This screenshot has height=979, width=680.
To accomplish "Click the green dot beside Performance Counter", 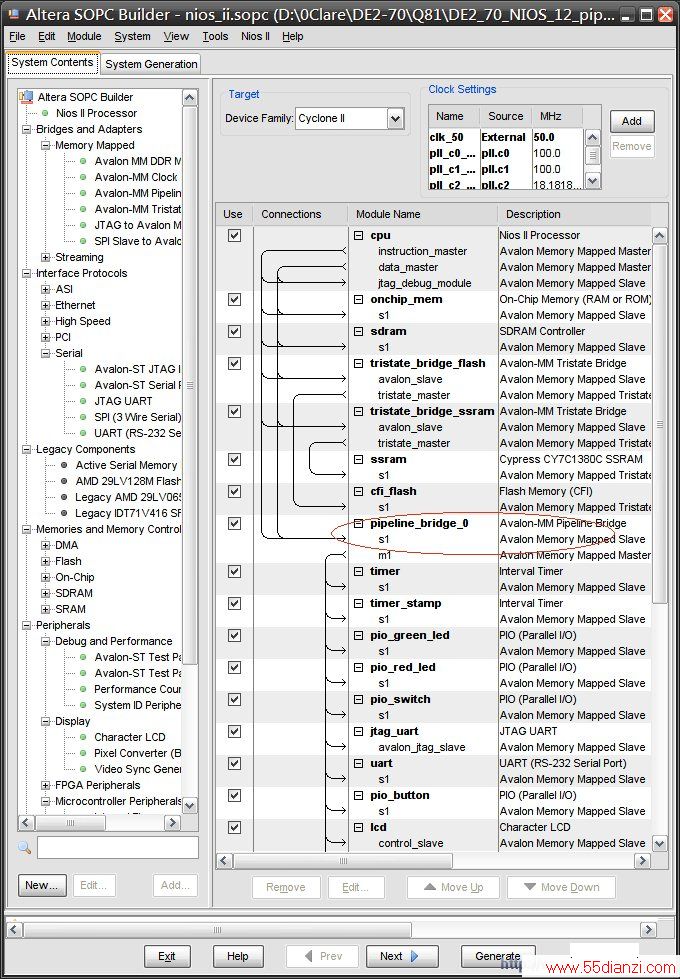I will click(x=83, y=689).
